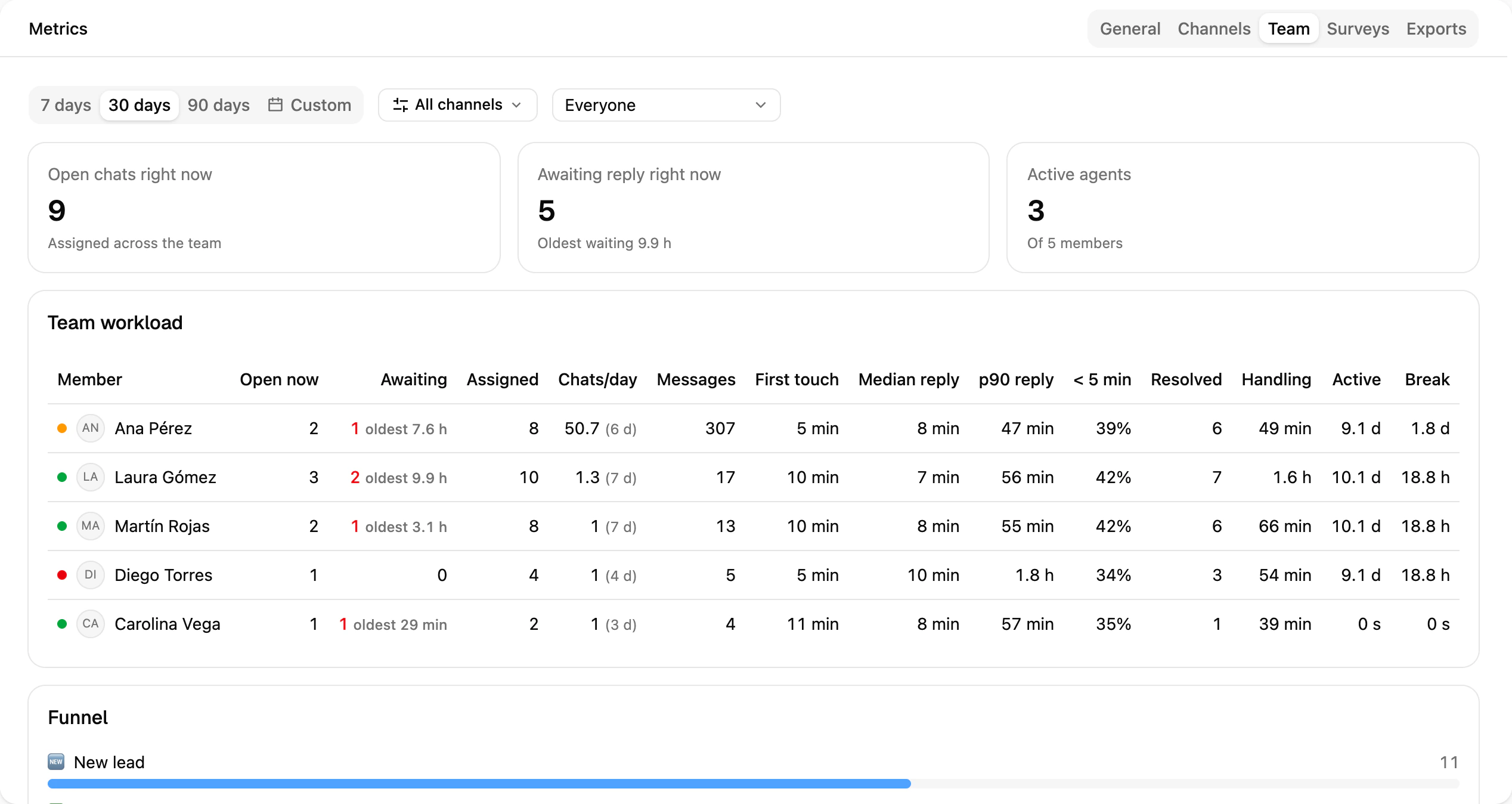Image resolution: width=1512 pixels, height=804 pixels.
Task: Click the Median reply column header
Action: [909, 379]
